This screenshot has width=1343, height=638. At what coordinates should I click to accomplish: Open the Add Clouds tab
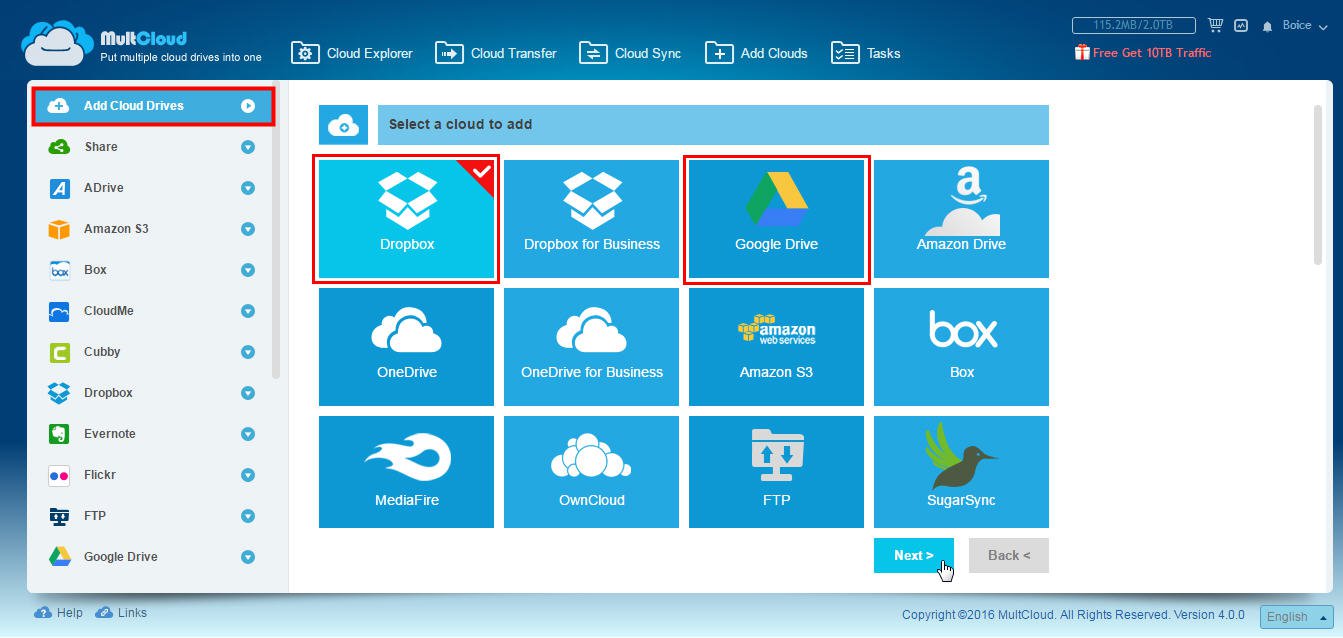pyautogui.click(x=756, y=53)
